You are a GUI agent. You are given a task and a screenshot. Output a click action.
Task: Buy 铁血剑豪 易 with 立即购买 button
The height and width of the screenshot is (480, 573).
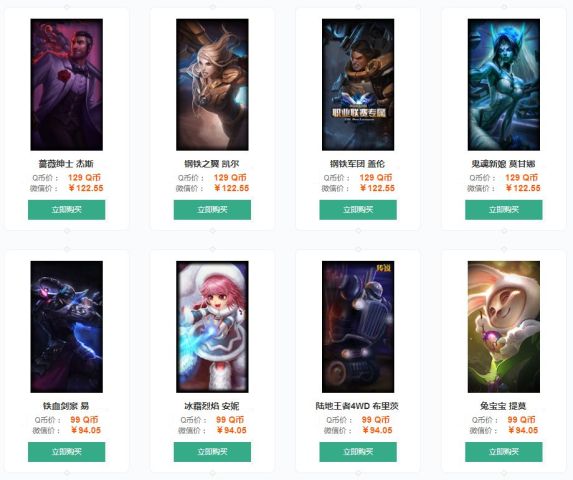click(67, 452)
